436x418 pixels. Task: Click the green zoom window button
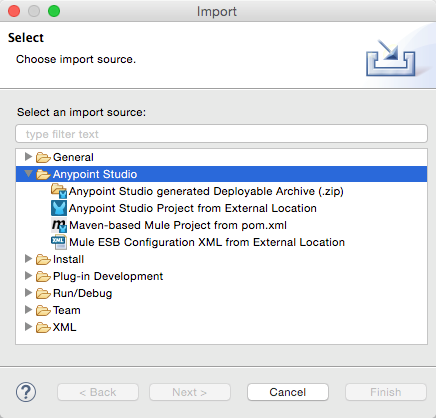coord(54,11)
